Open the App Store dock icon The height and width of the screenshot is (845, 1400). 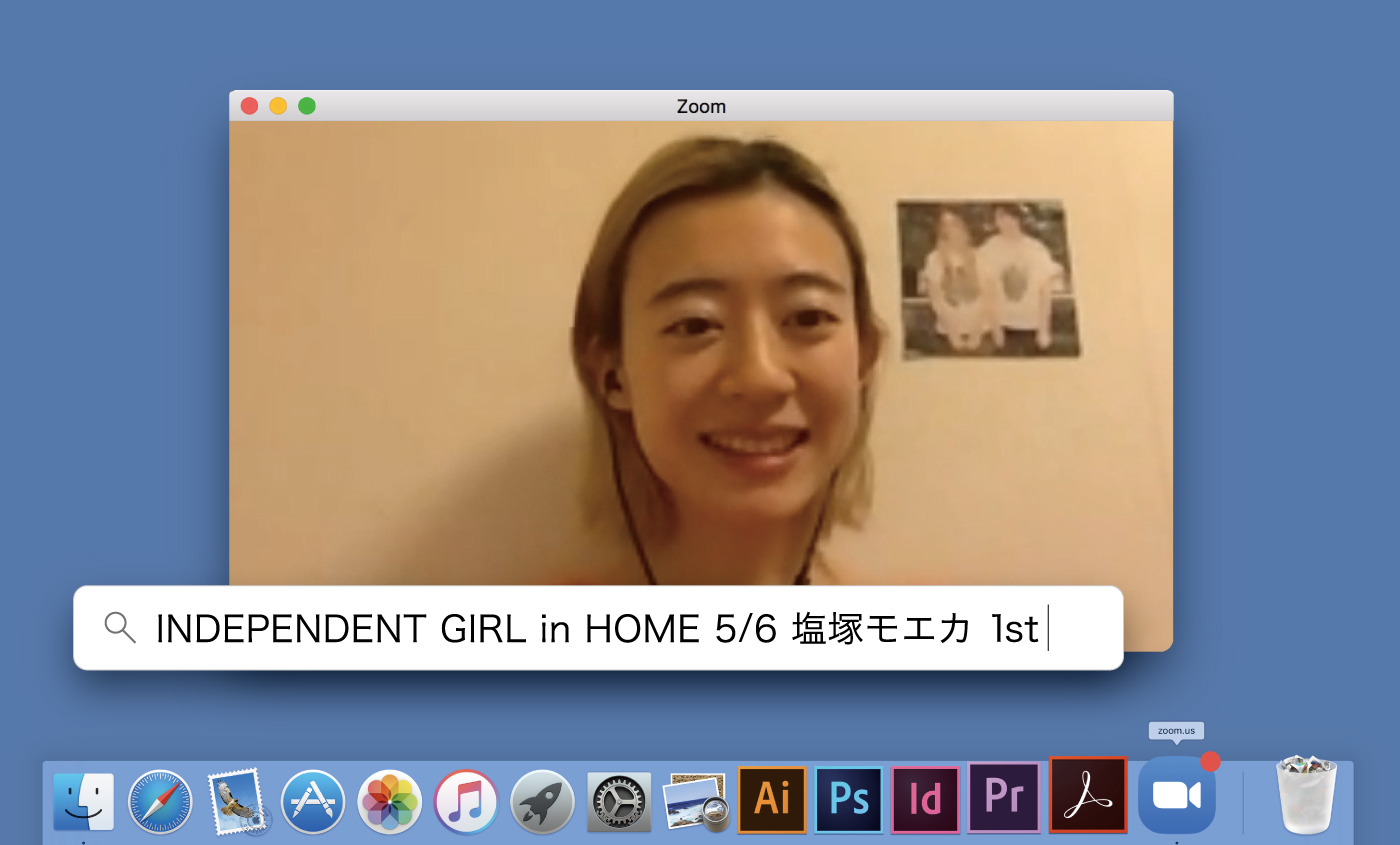[313, 801]
